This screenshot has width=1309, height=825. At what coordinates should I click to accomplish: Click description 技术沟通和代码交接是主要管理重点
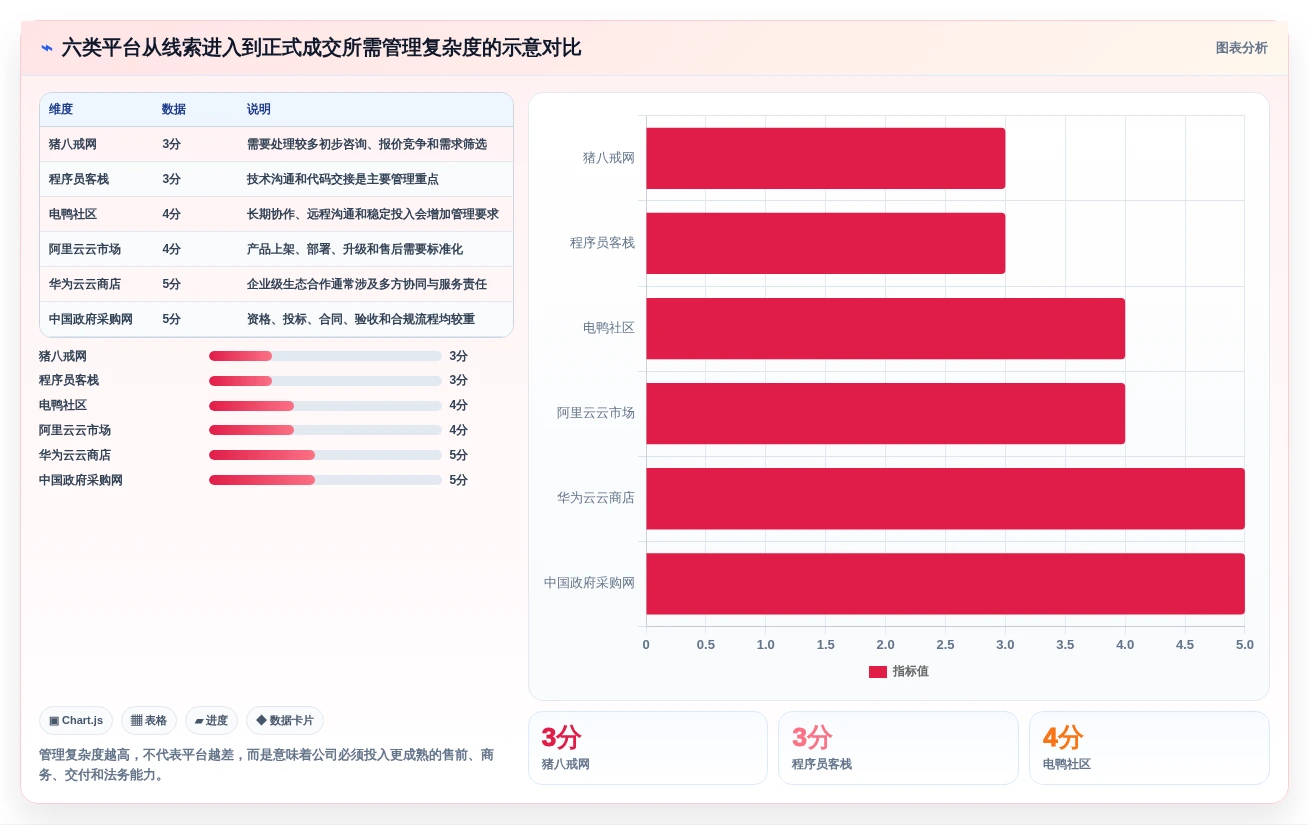tap(343, 179)
